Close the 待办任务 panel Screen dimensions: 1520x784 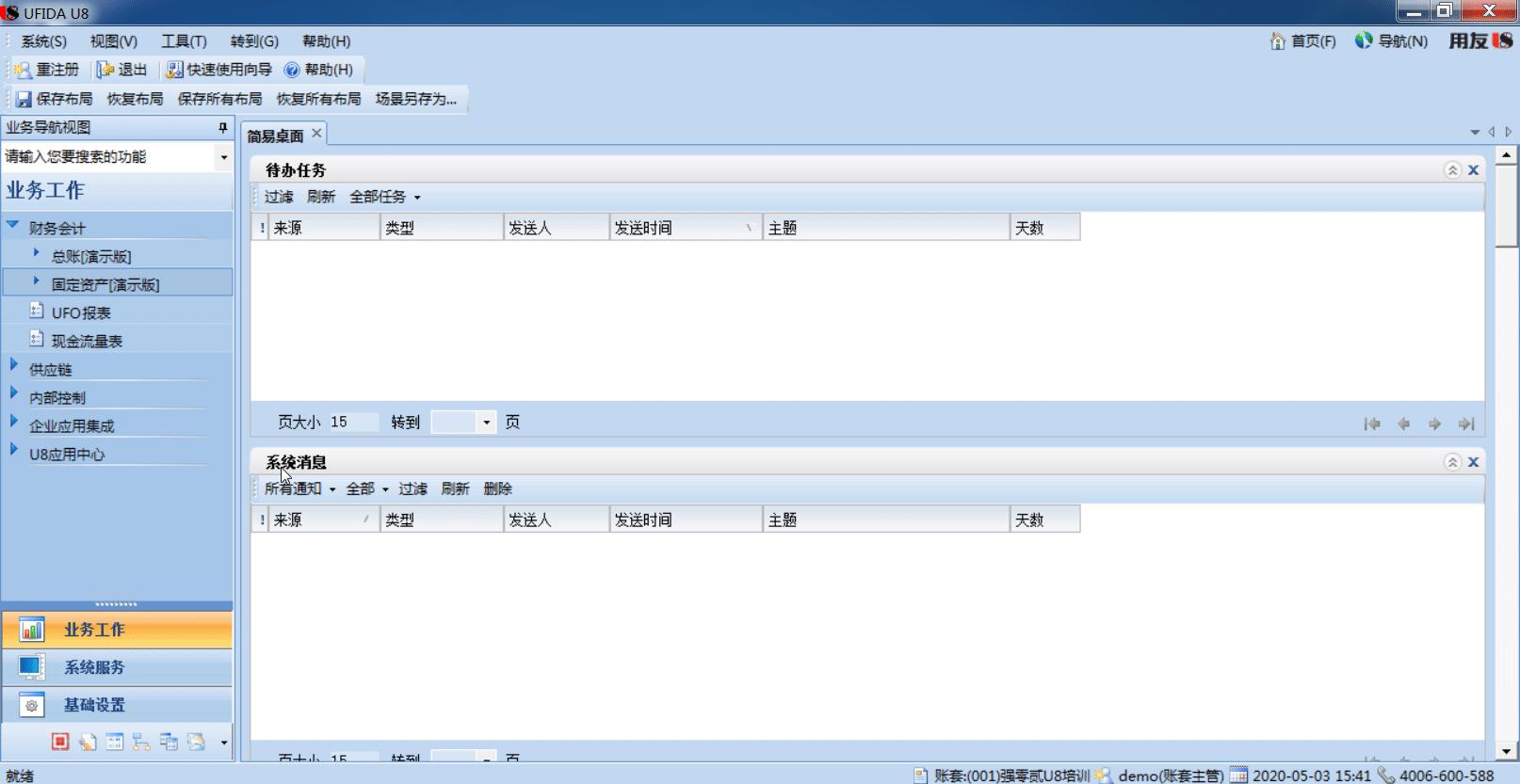[1474, 170]
